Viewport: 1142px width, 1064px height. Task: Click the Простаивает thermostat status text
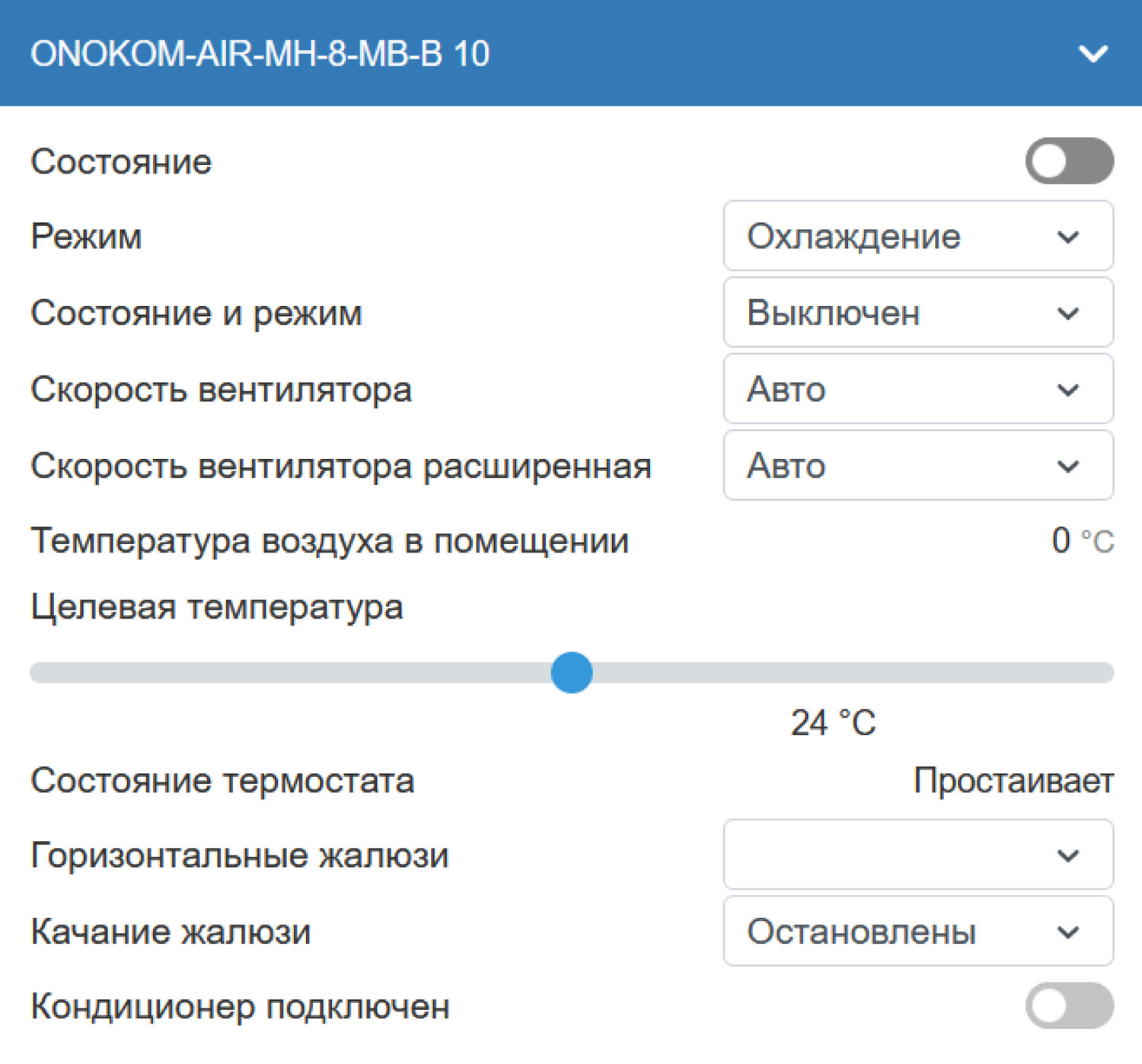tap(1013, 781)
